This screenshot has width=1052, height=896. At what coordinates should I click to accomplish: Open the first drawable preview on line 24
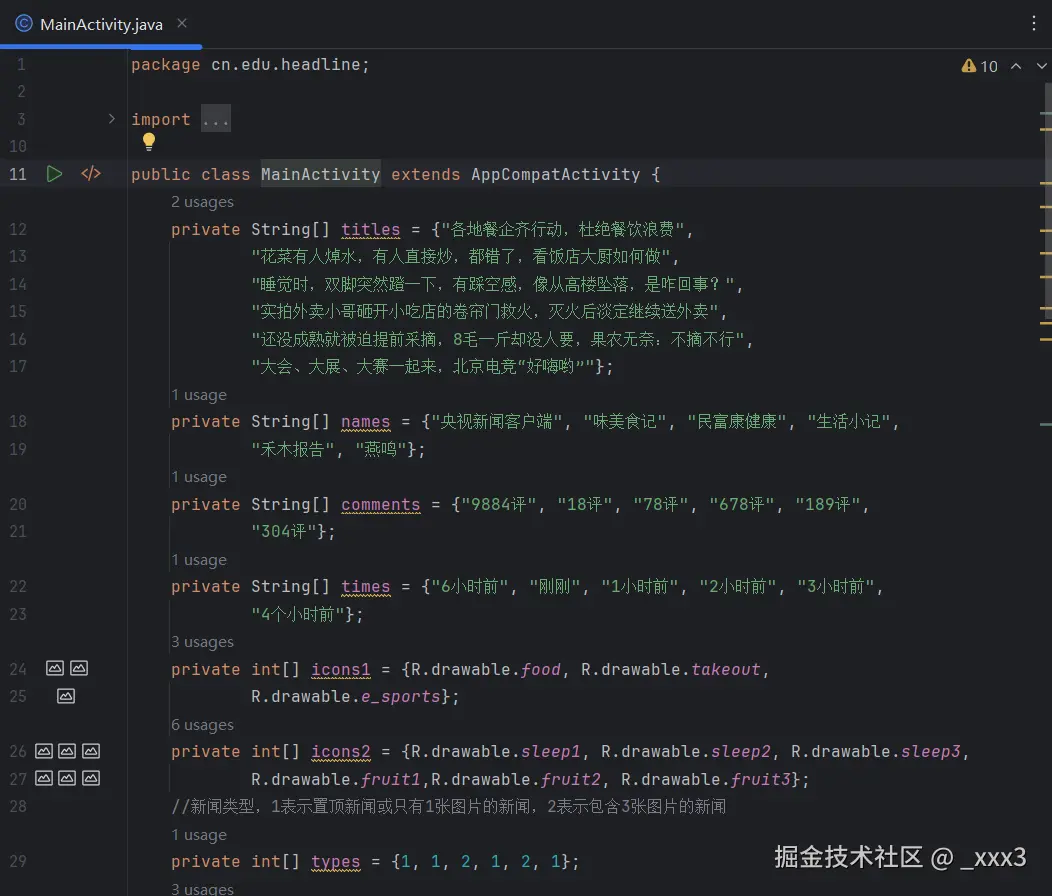click(55, 668)
